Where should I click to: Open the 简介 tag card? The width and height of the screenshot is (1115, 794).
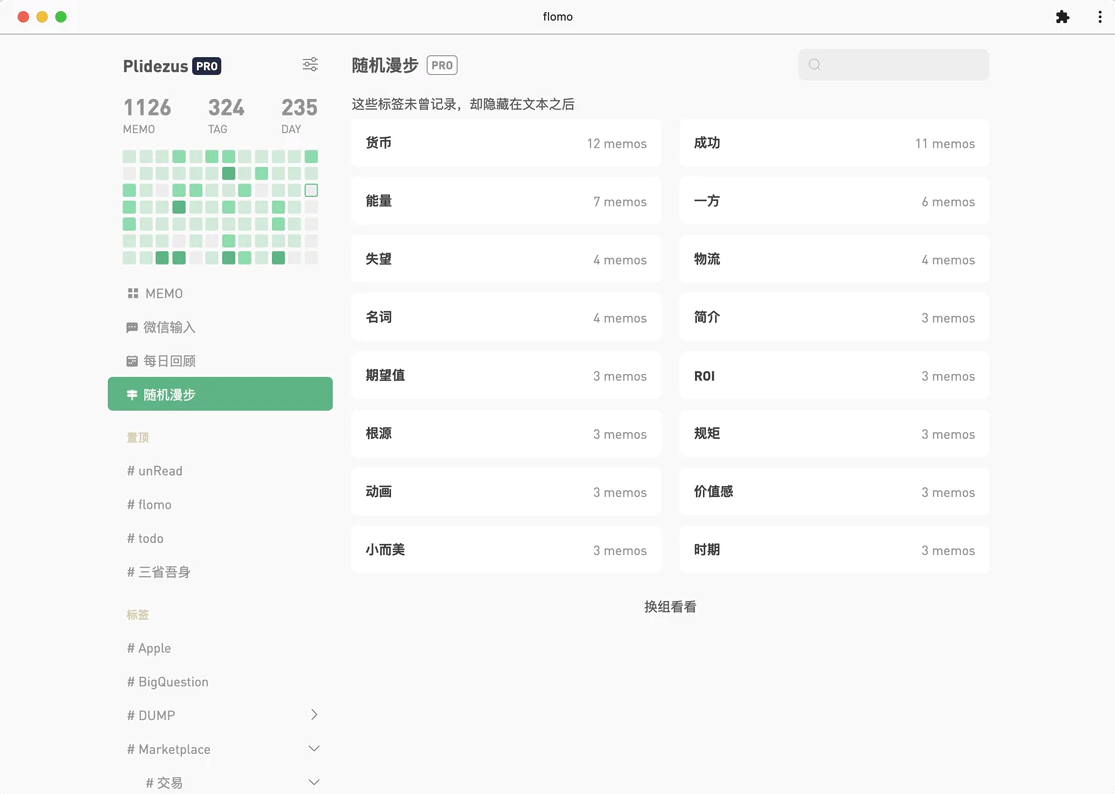834,318
